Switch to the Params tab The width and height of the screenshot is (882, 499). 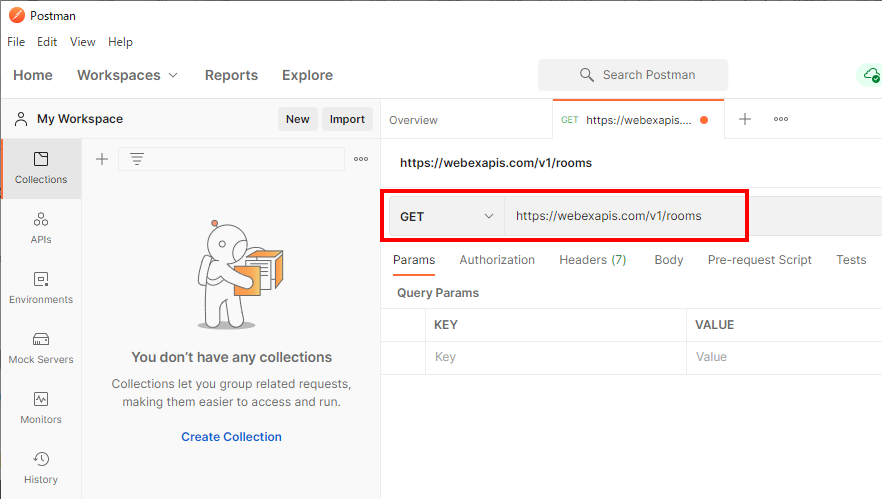click(414, 260)
